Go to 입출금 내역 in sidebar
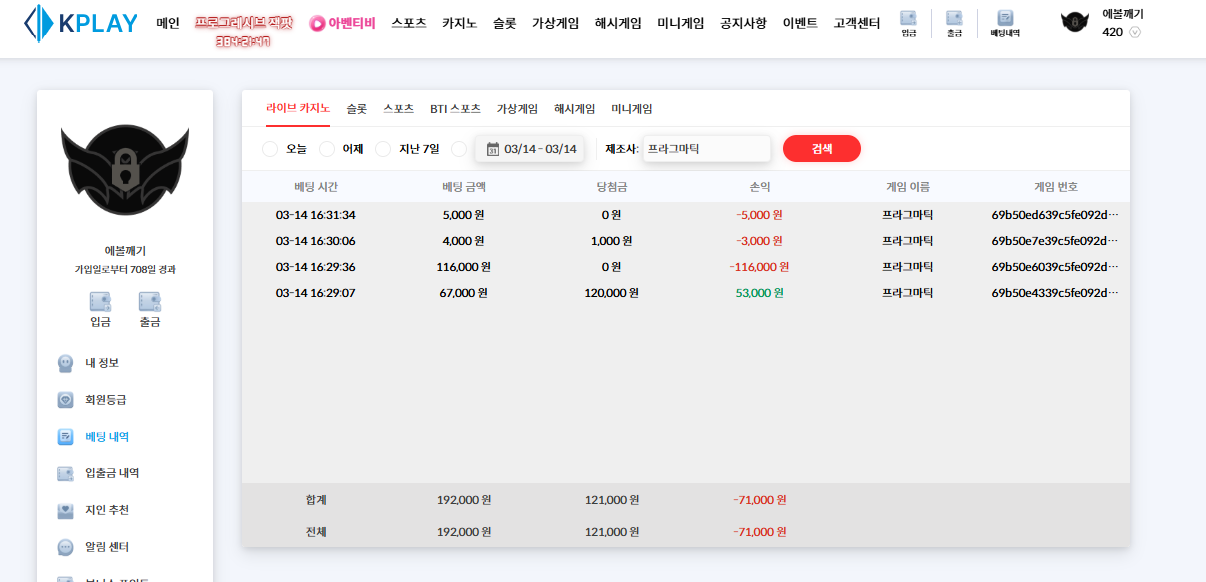The width and height of the screenshot is (1206, 582). point(111,473)
